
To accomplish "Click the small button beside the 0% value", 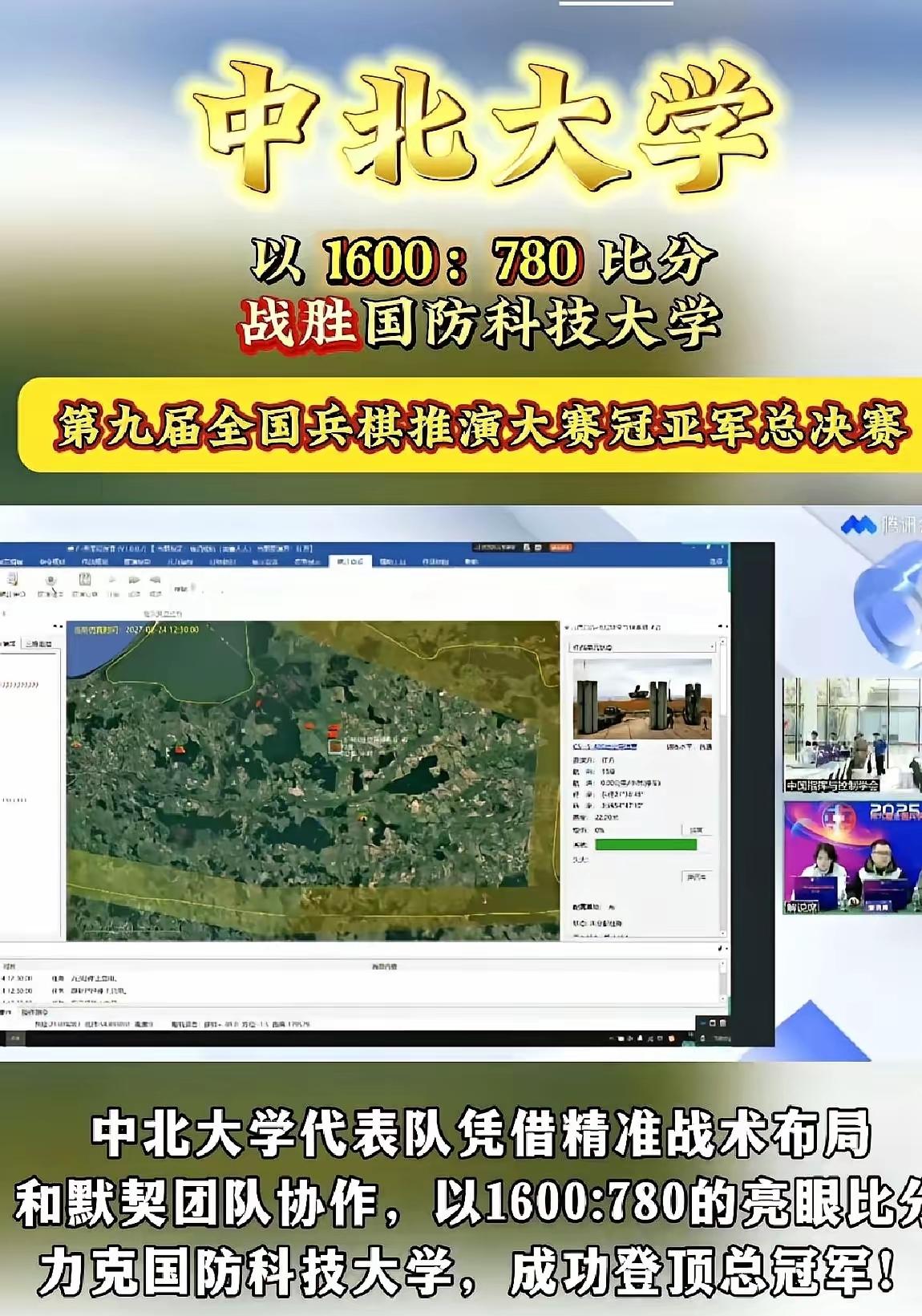I will [x=696, y=830].
